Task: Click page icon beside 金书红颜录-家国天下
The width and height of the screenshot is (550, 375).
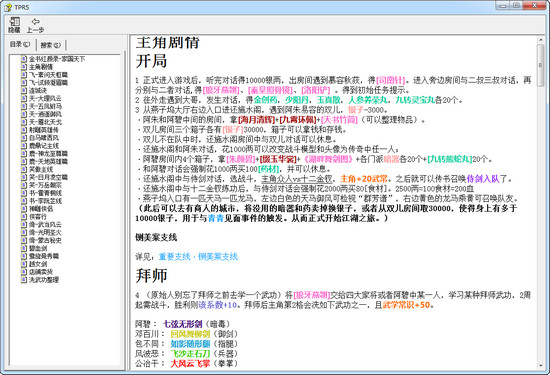Action: pos(24,59)
